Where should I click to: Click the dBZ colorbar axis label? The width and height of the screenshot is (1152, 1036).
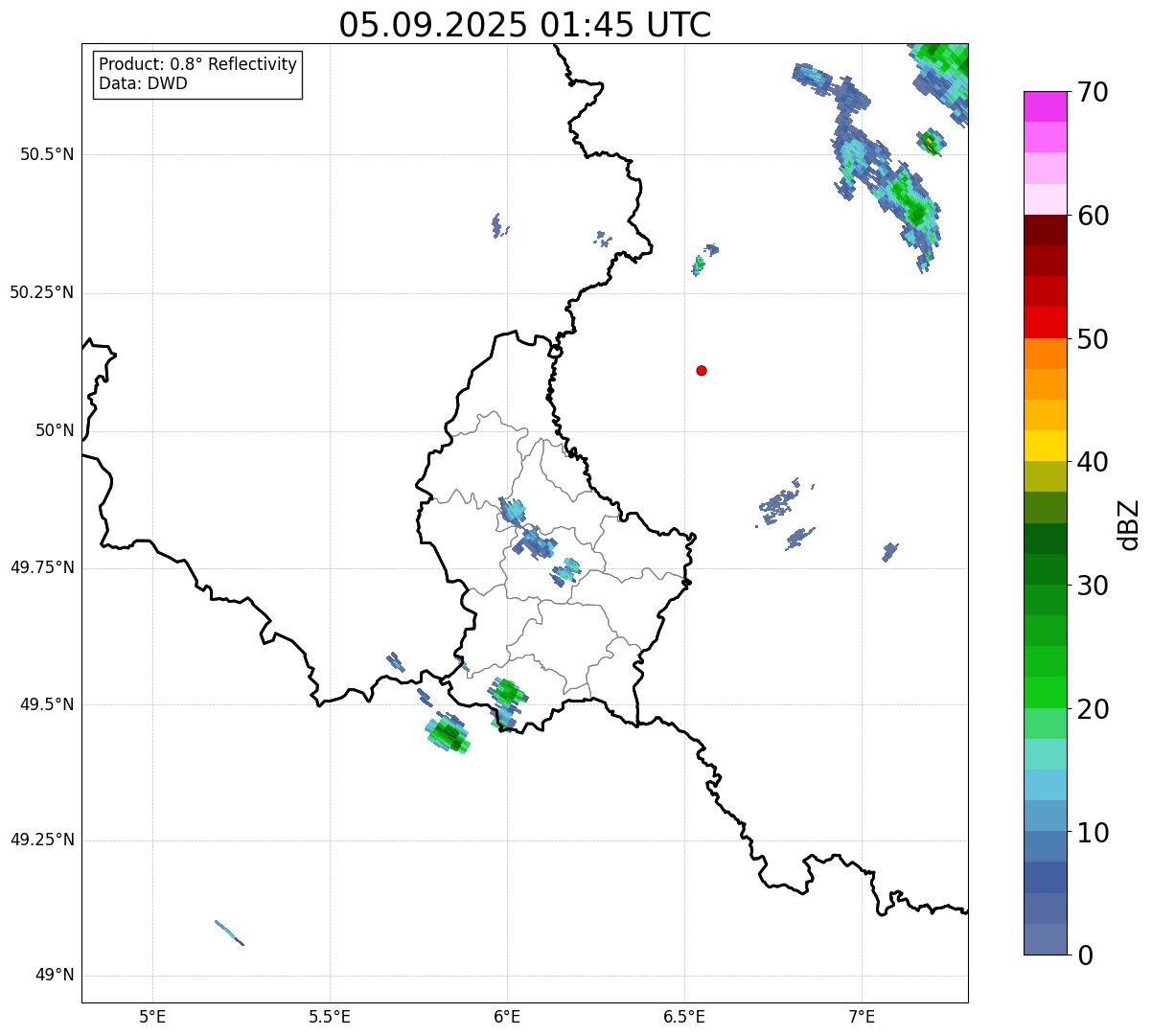[x=1129, y=524]
